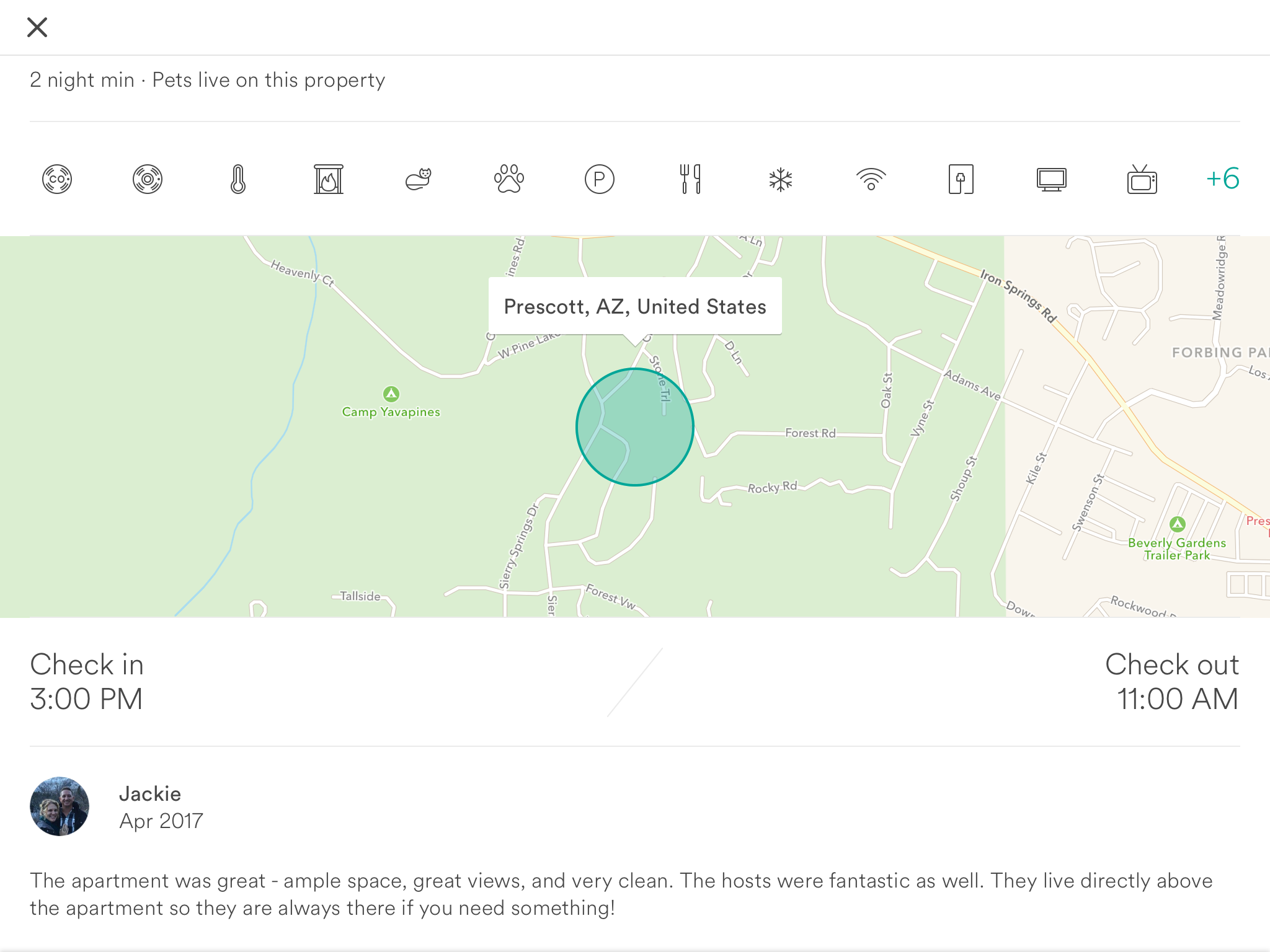Tap the teal location circle on map

(x=635, y=427)
